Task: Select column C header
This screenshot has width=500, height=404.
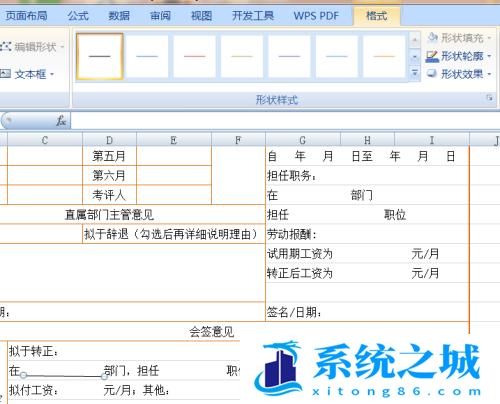Action: pyautogui.click(x=45, y=140)
